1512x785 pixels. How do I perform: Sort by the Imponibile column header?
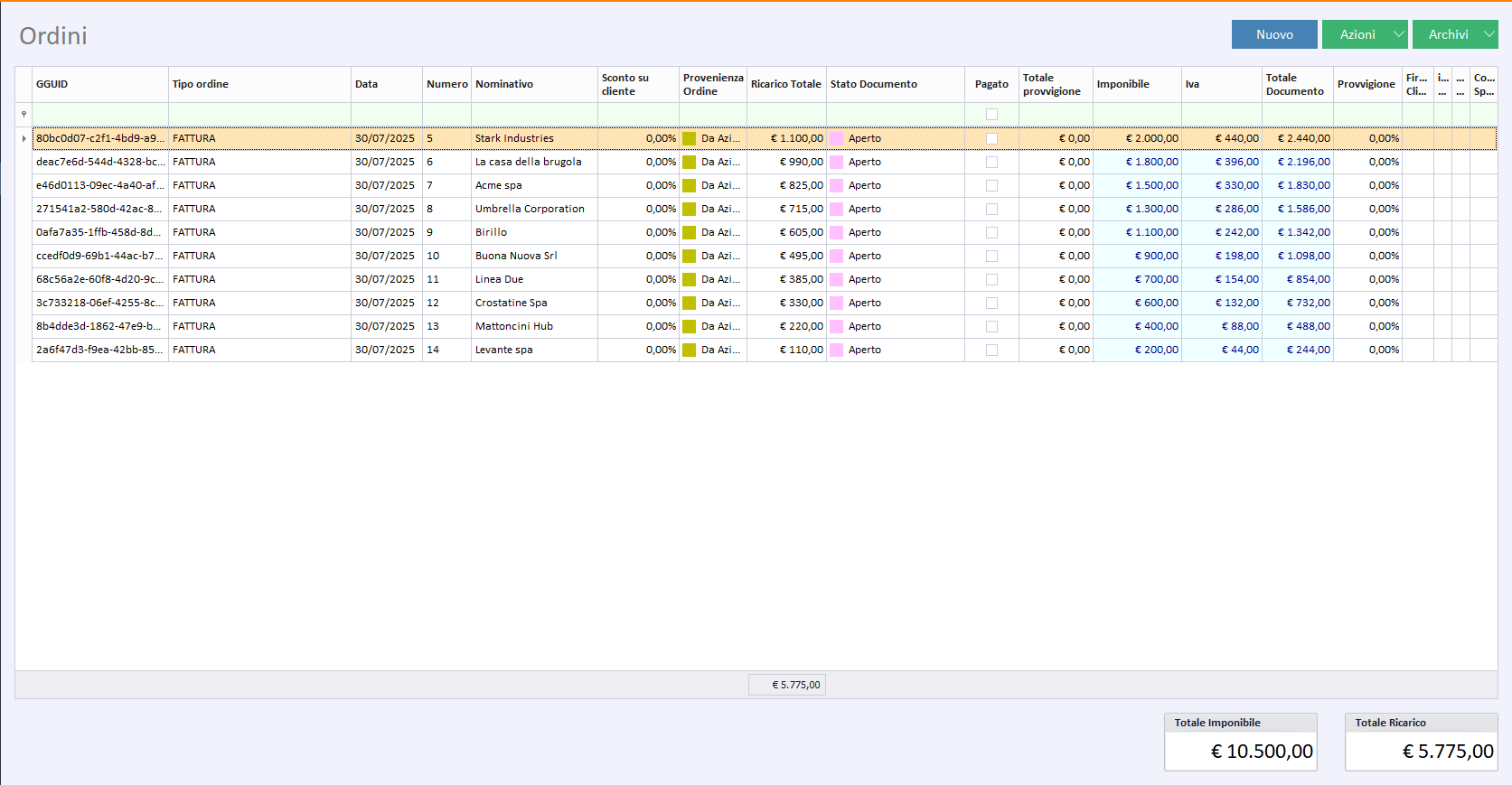coord(1138,84)
